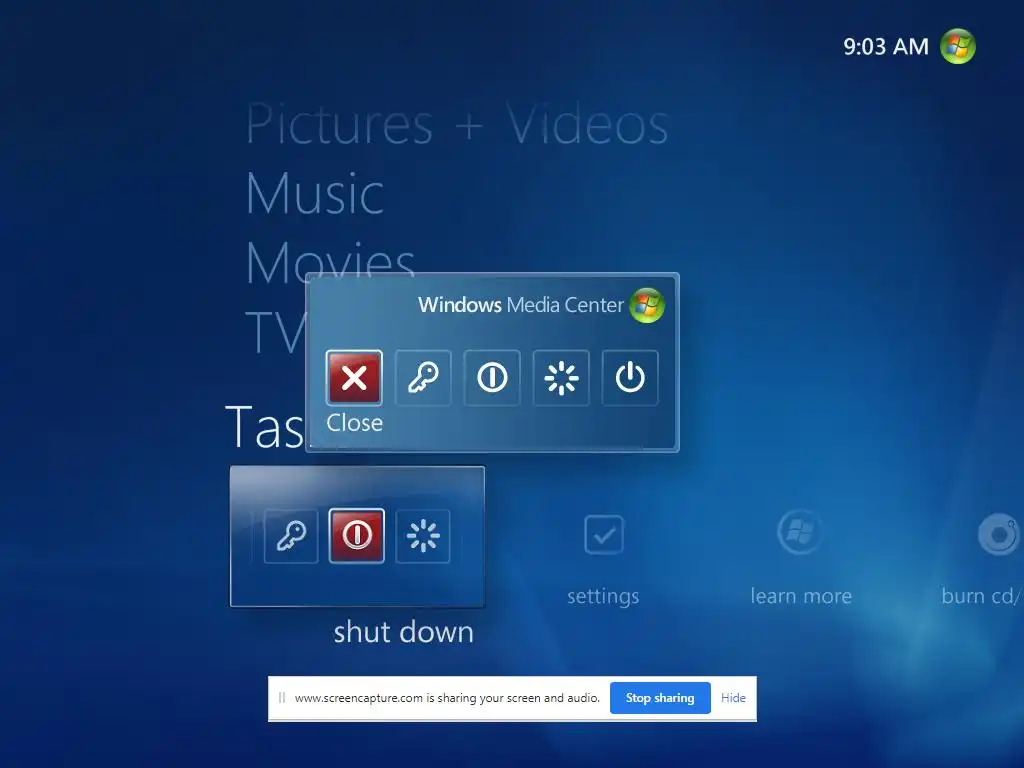Screen dimensions: 1024x768
Task: Open the learn more Windows icon
Action: click(799, 532)
